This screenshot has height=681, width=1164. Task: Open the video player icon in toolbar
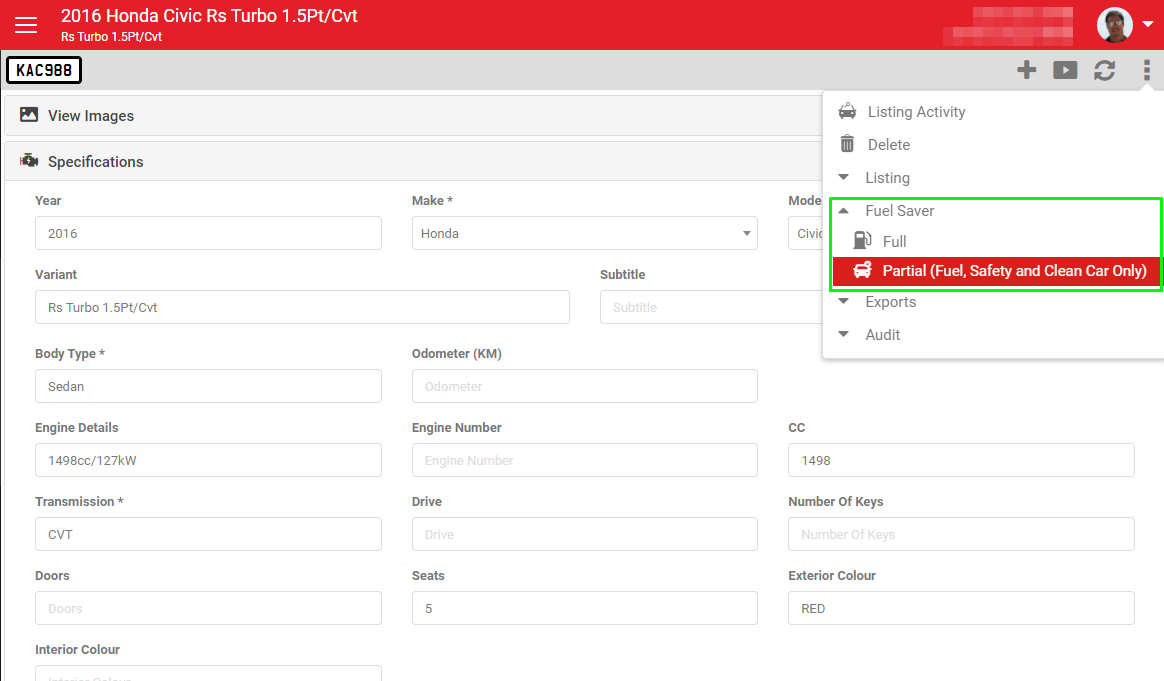(x=1065, y=70)
